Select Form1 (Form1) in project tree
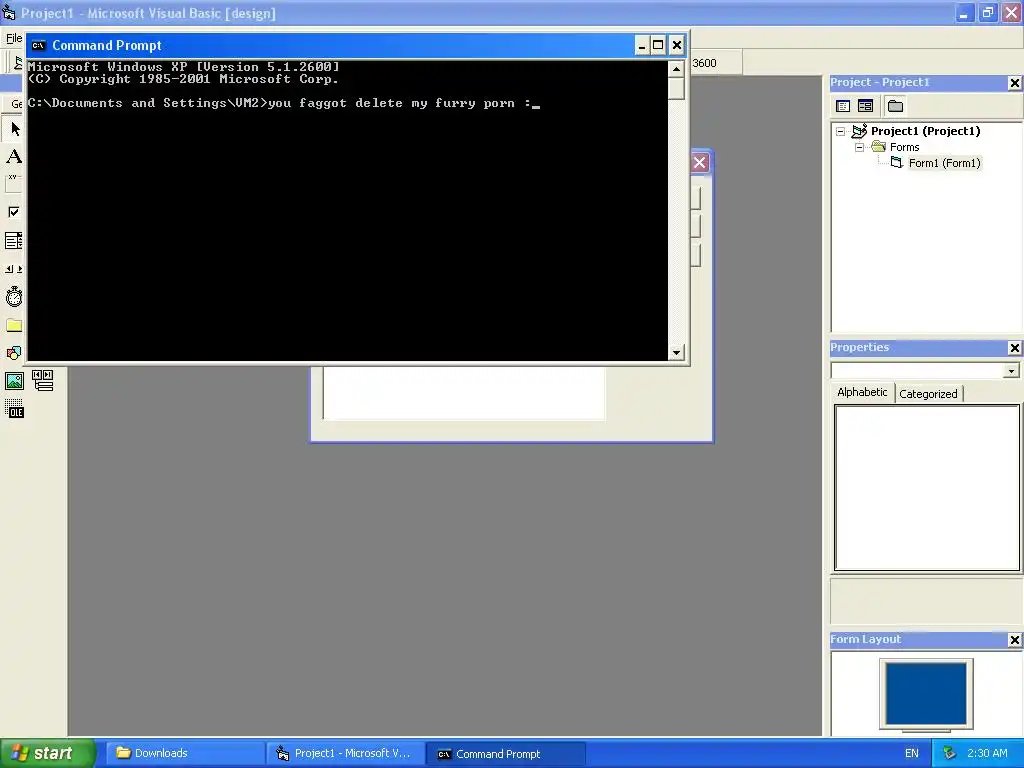This screenshot has width=1024, height=768. tap(944, 163)
